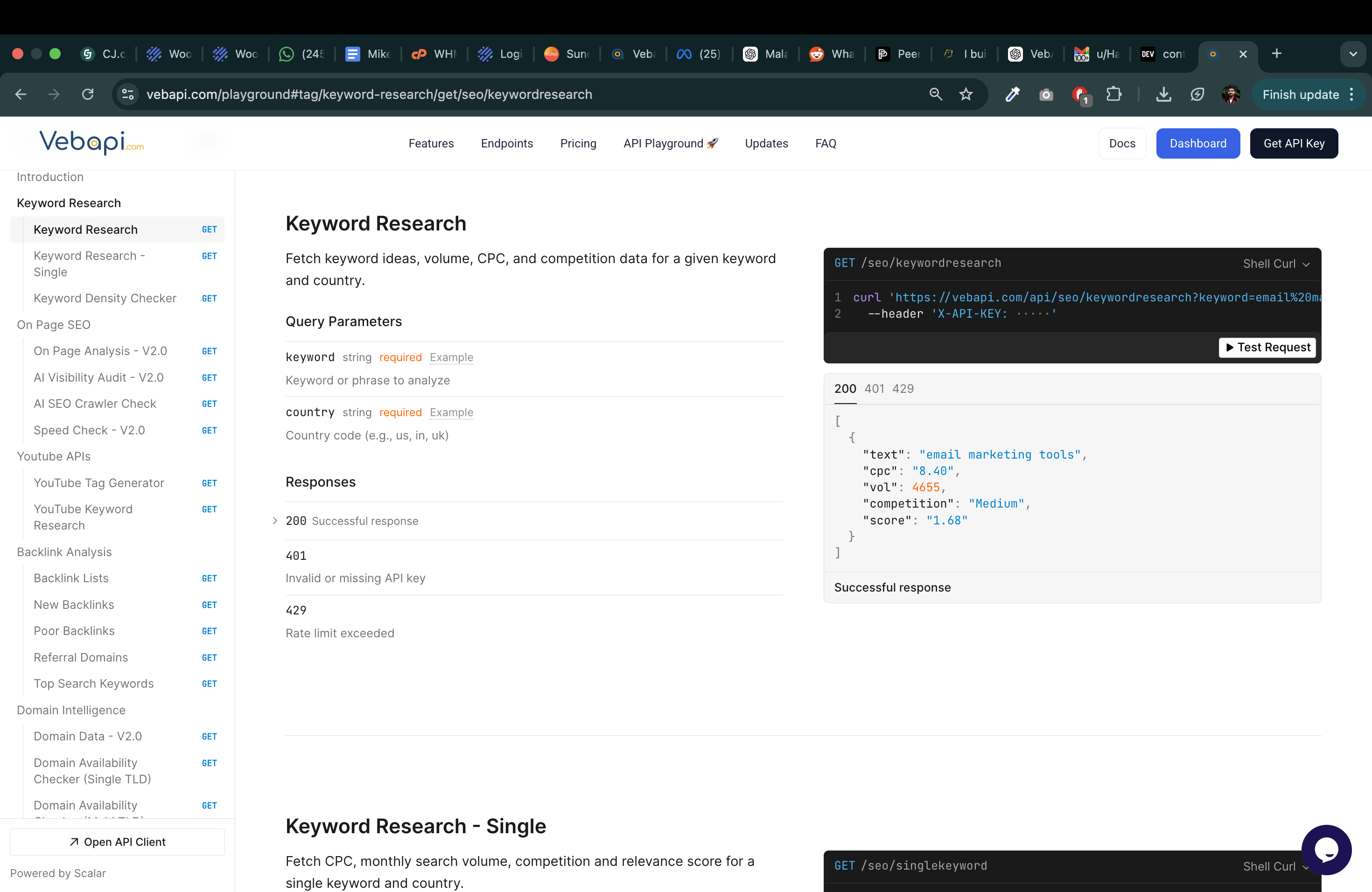Click the performance leaf icon
1372x892 pixels.
coord(1198,94)
